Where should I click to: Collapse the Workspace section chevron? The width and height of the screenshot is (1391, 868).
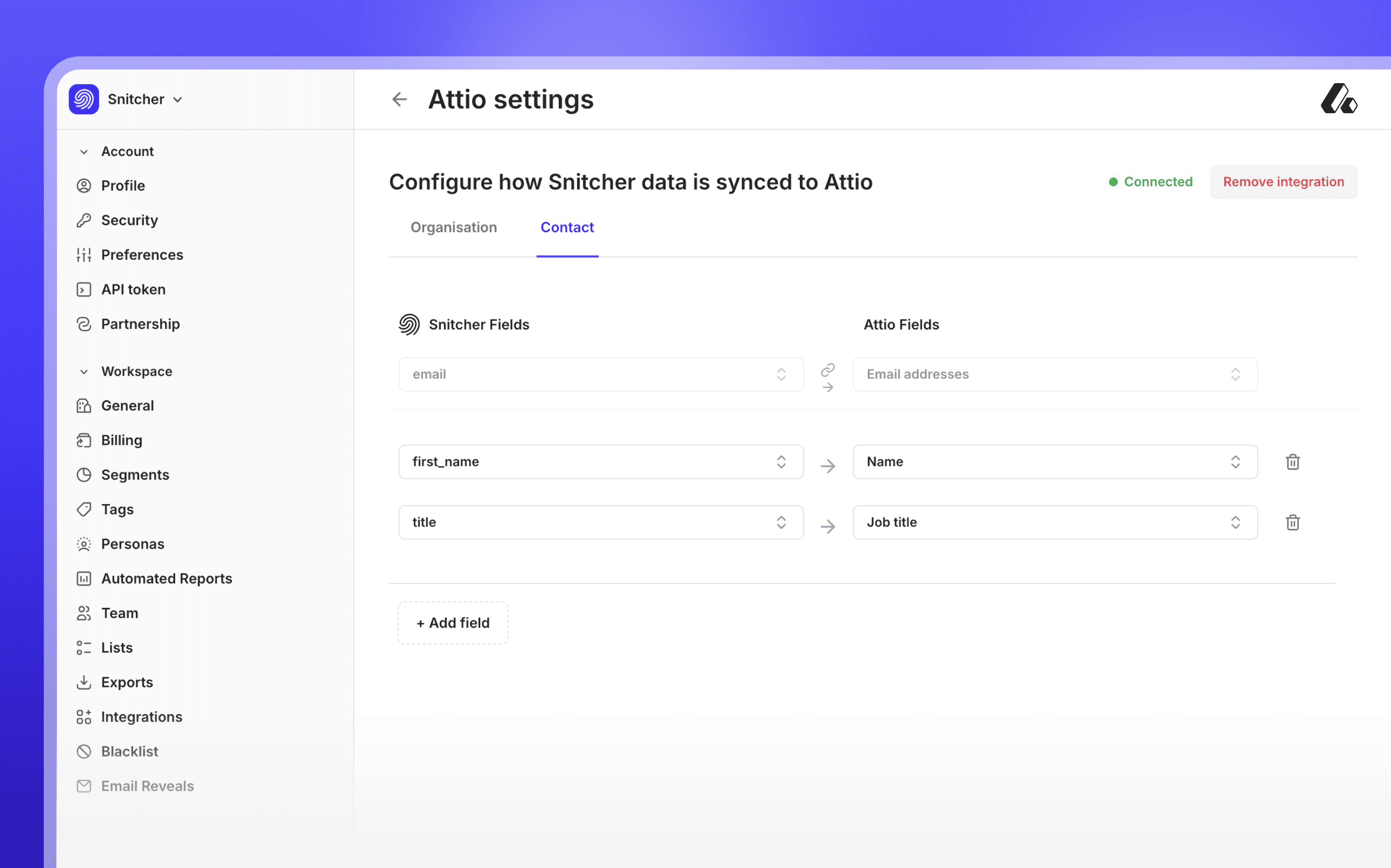(84, 372)
